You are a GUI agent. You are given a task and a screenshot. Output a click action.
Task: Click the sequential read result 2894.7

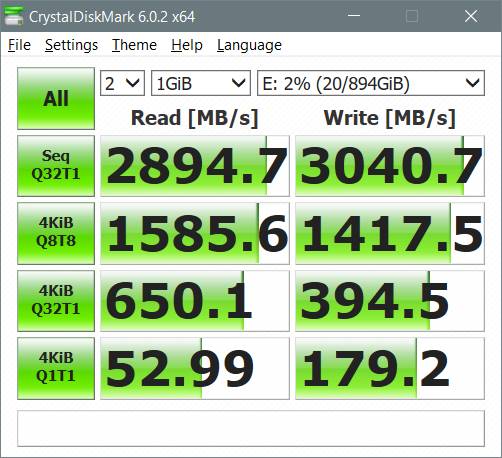195,166
